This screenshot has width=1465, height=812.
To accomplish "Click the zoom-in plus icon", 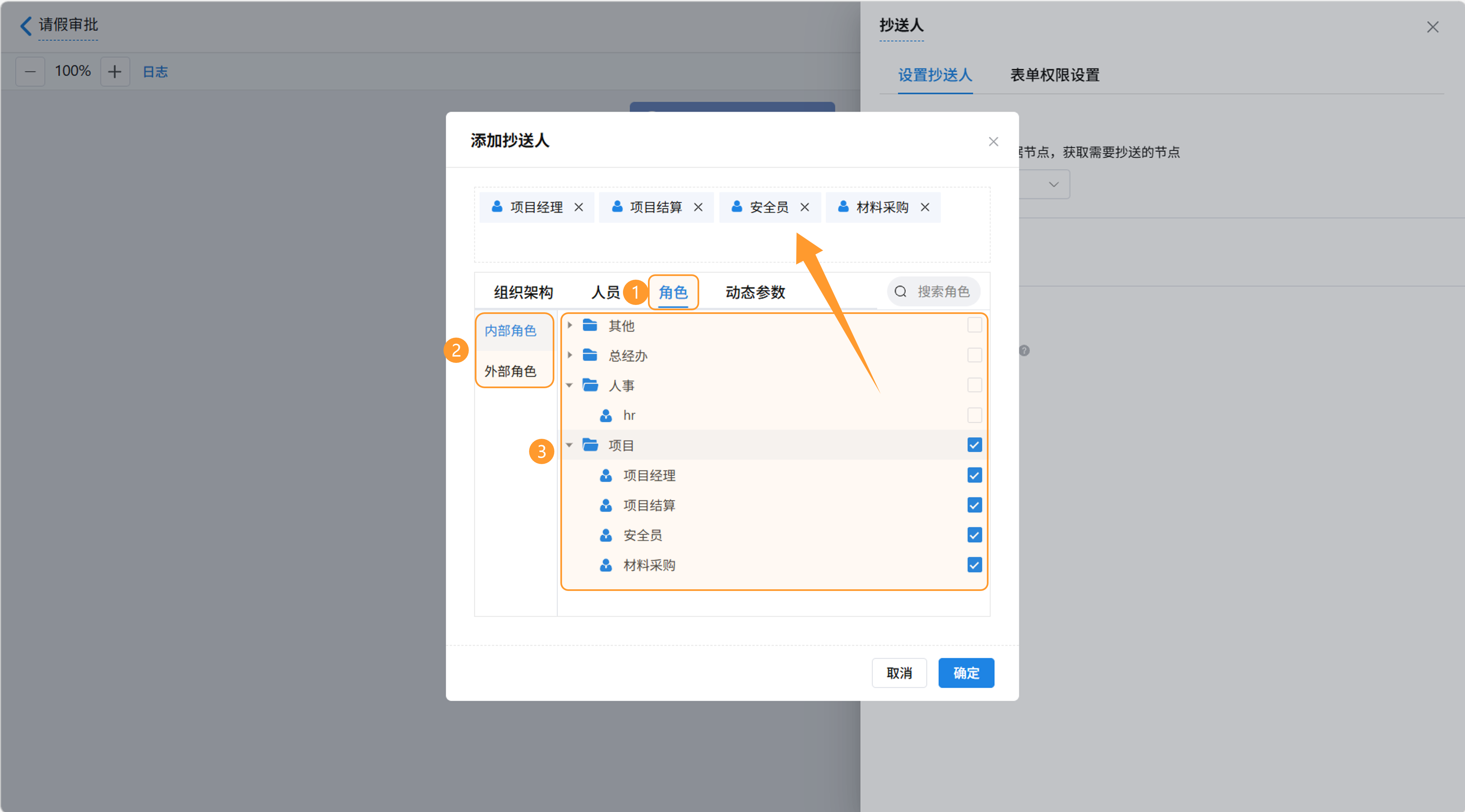I will (115, 72).
